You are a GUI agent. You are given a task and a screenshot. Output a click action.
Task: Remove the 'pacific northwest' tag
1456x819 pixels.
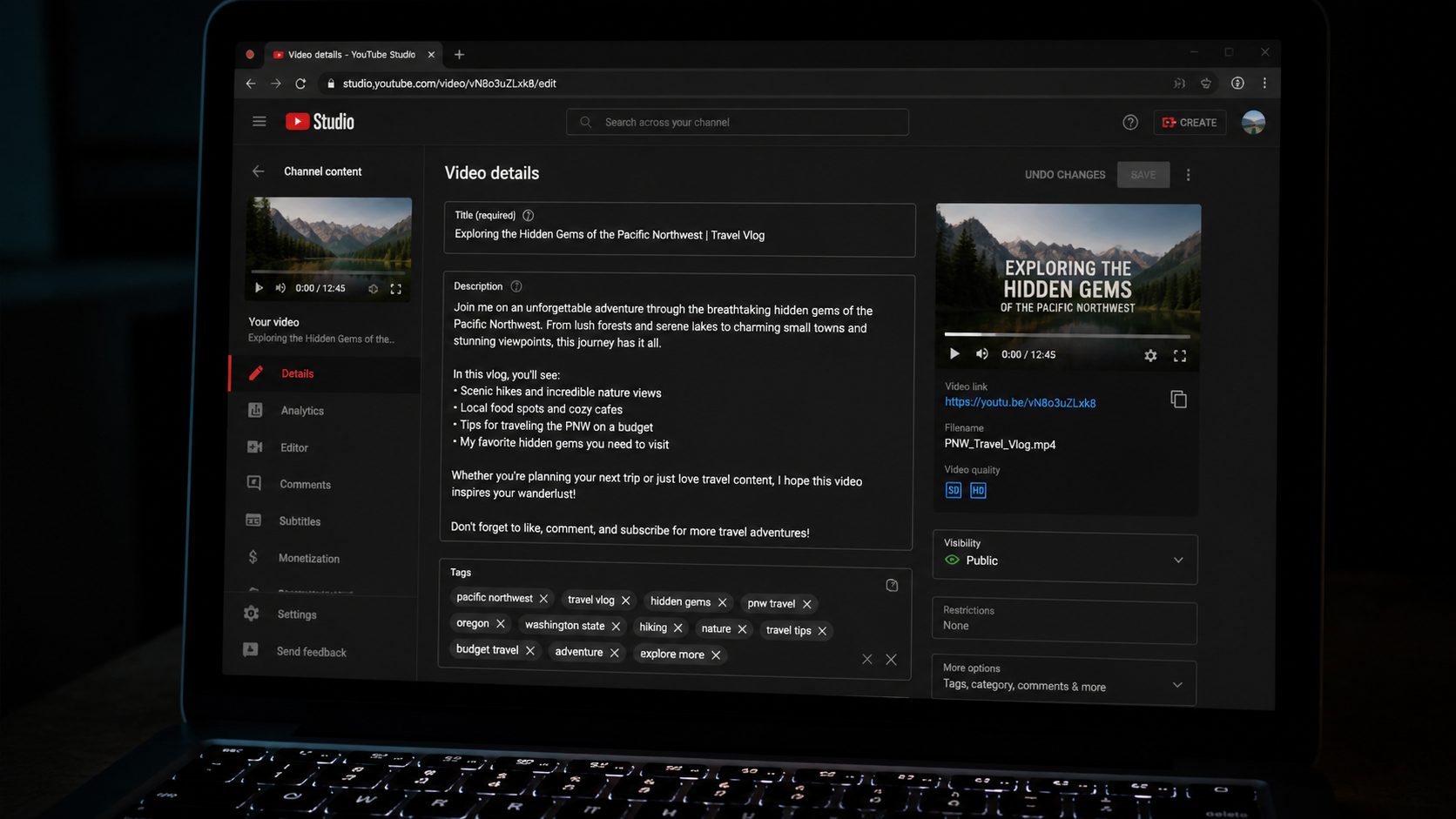click(543, 599)
